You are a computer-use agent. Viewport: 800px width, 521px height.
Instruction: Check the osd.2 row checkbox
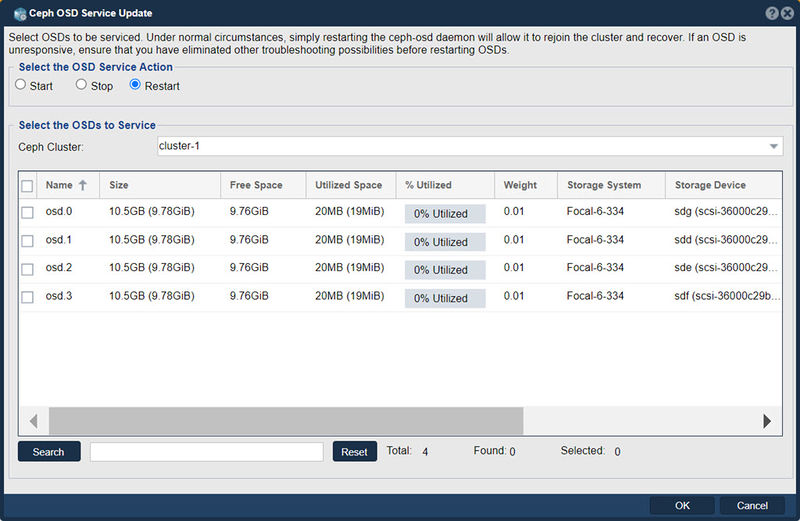pos(27,269)
